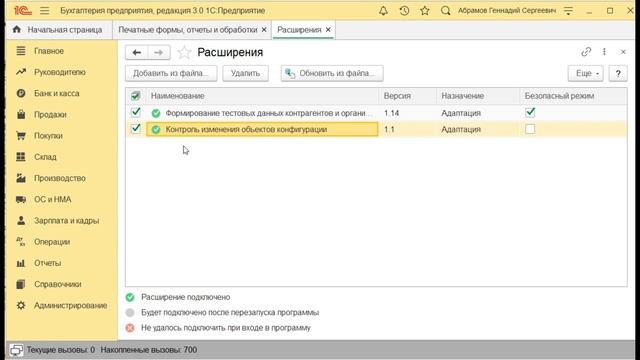Click Добавить из файла button
Viewport: 640px width, 360px height.
coord(171,73)
